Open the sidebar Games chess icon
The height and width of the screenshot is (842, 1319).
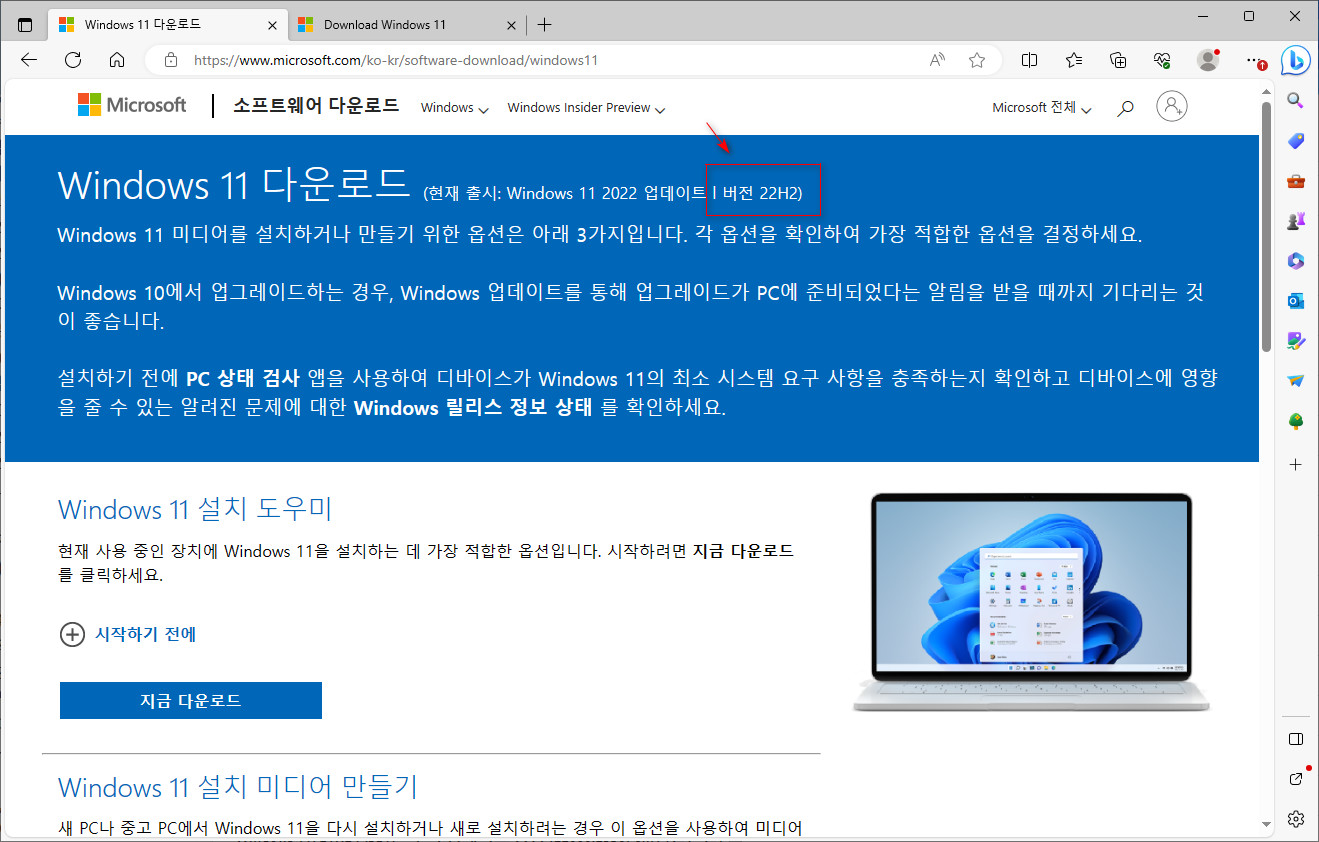(x=1296, y=221)
